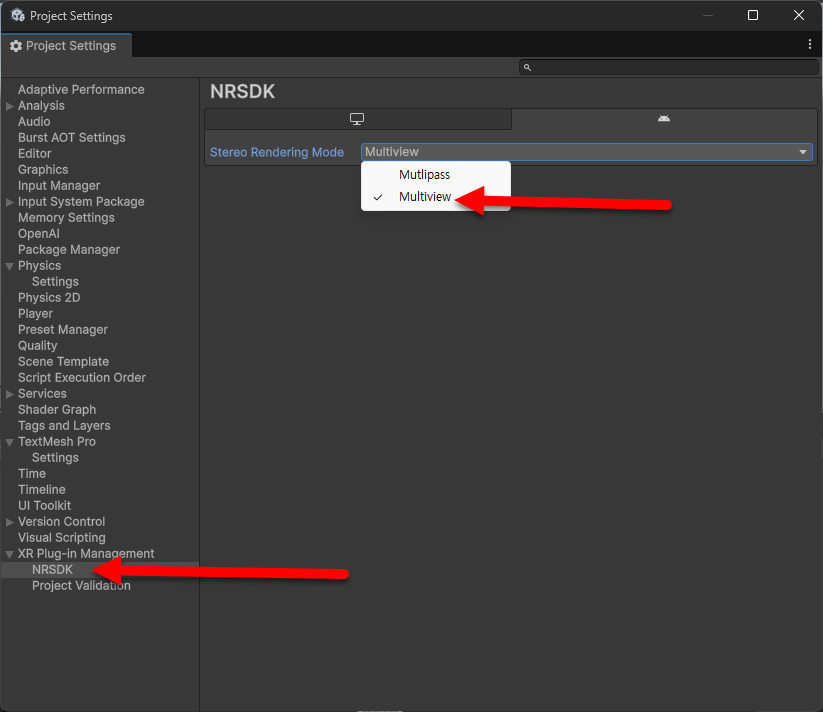
Task: Click the Project Settings window title Unity icon
Action: 18,15
